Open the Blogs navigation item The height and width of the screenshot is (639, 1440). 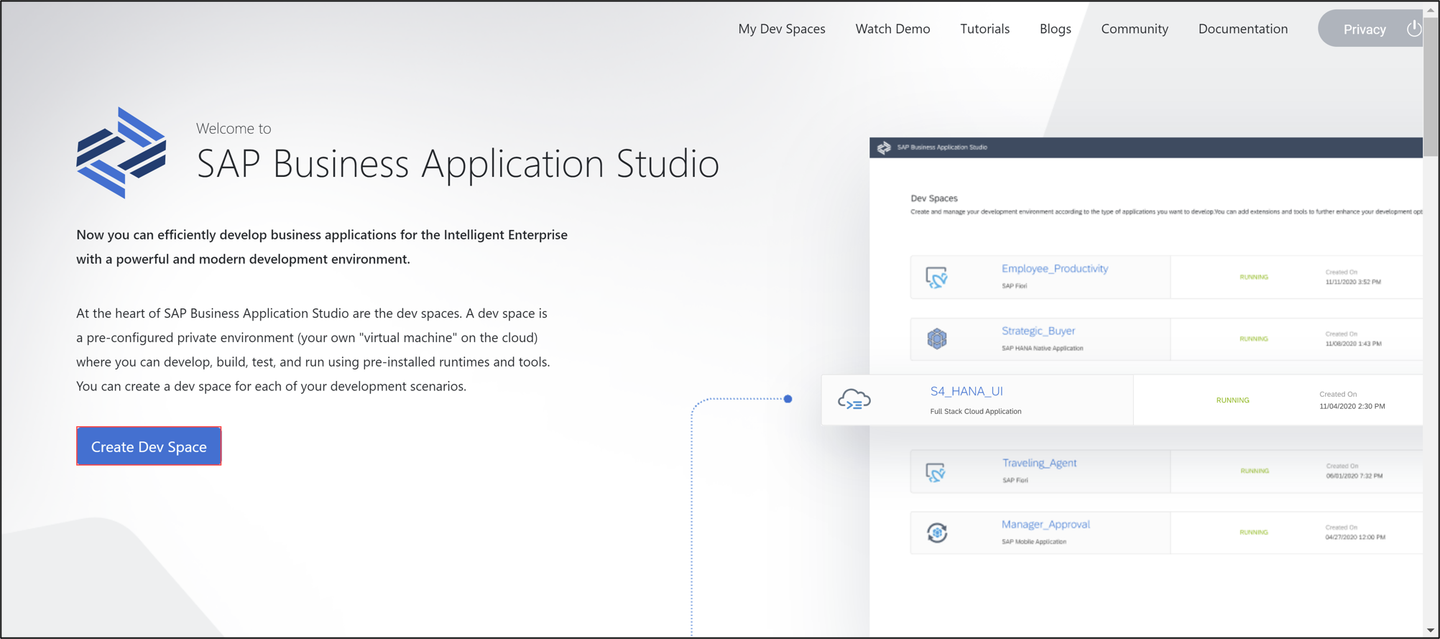pos(1055,29)
